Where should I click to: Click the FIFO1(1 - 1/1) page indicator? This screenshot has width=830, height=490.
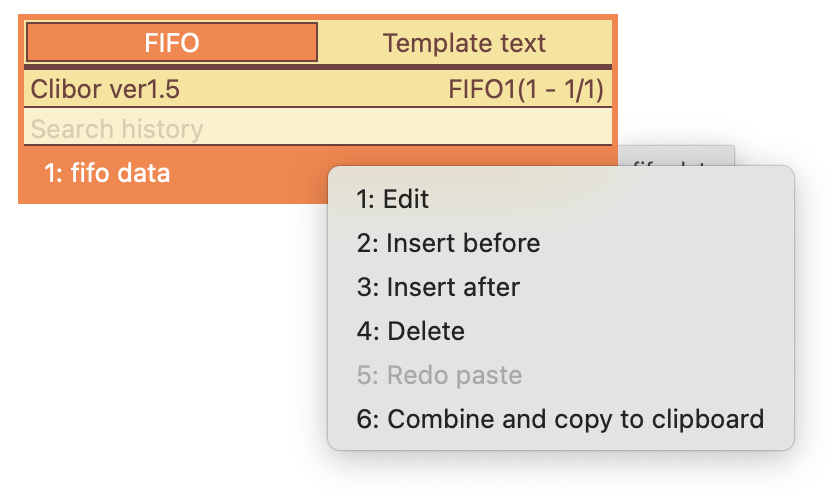click(x=526, y=89)
